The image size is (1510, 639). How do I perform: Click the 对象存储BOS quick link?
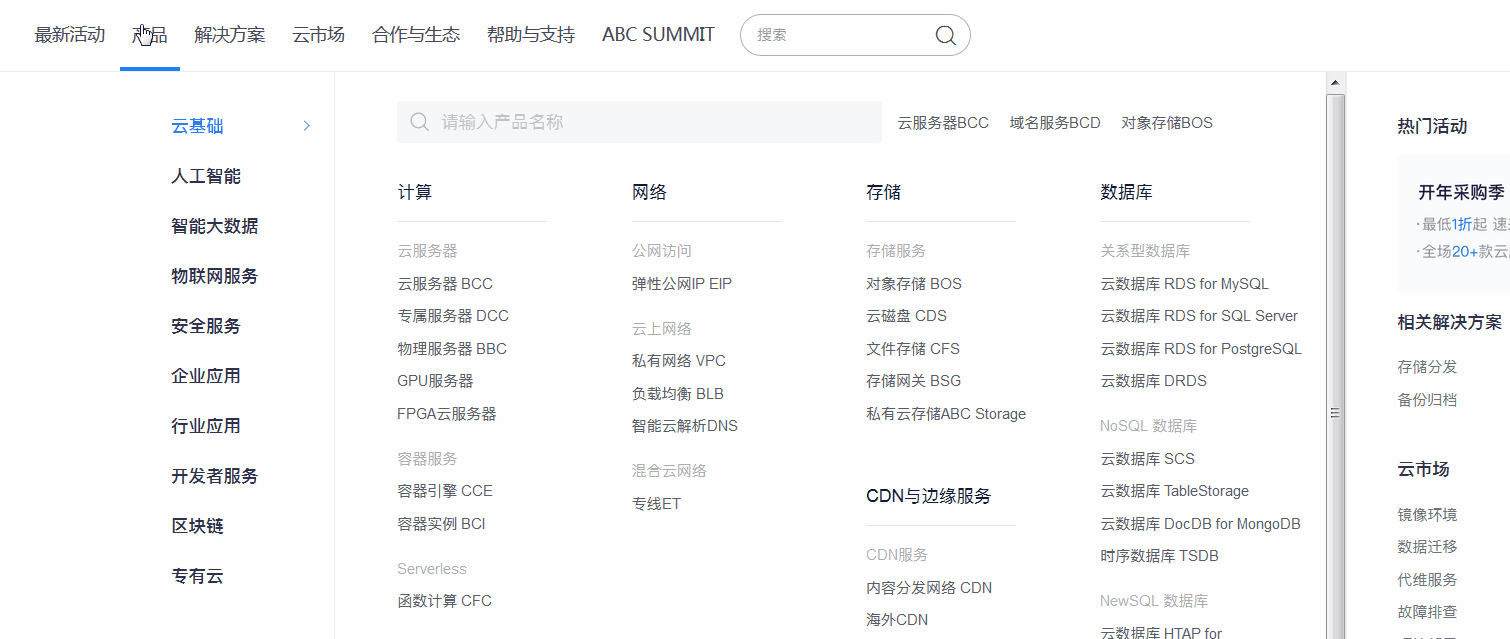tap(1167, 123)
